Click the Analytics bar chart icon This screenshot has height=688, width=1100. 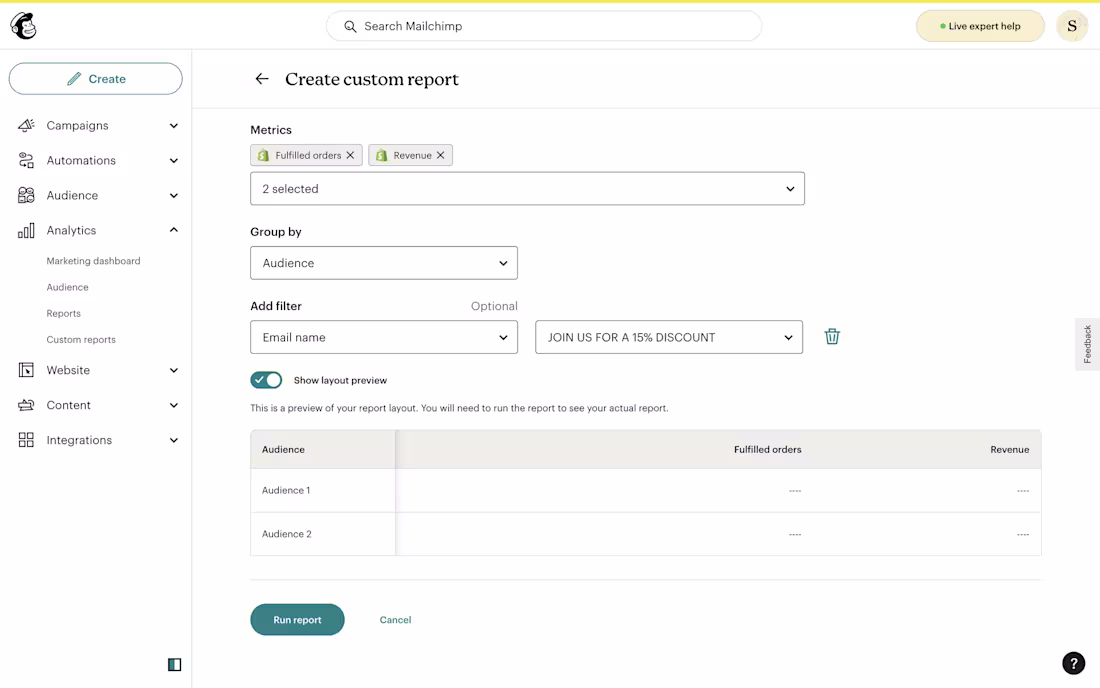(26, 230)
